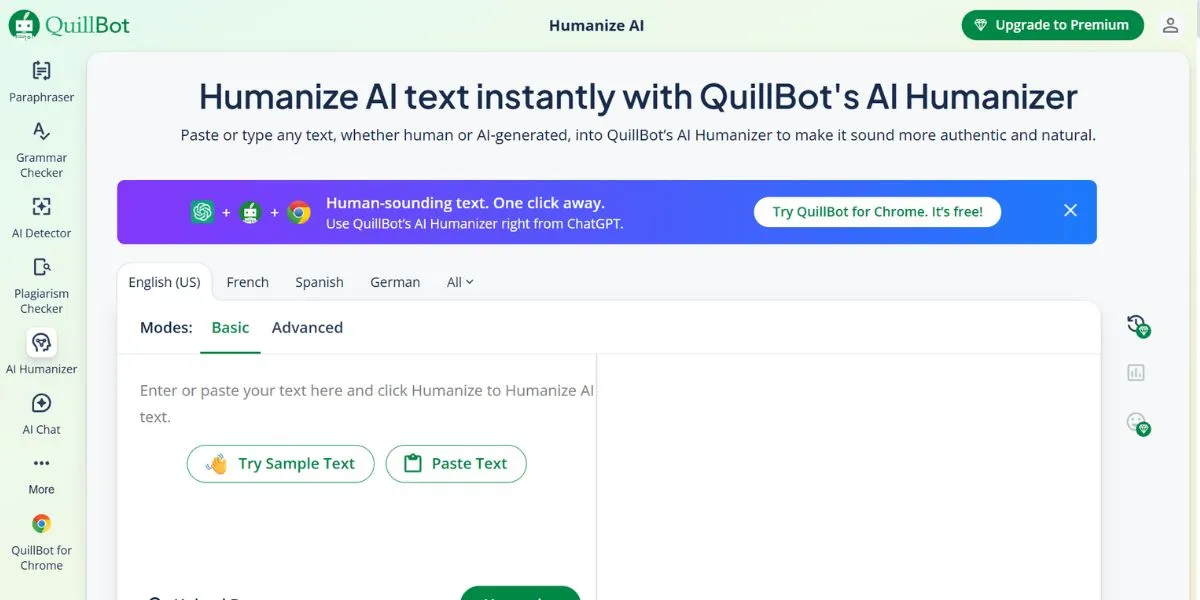Select the Paraphraser tool in the sidebar
The height and width of the screenshot is (600, 1200).
[x=41, y=80]
